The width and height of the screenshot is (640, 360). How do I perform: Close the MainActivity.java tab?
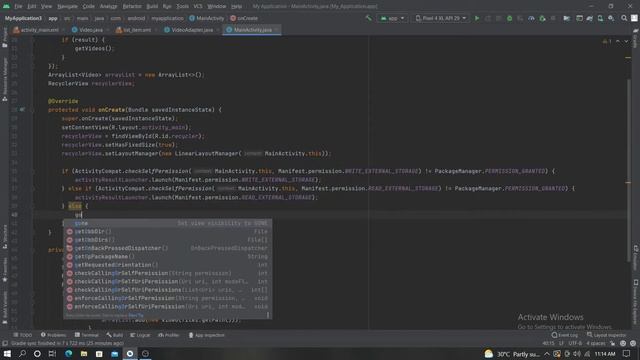pos(276,30)
